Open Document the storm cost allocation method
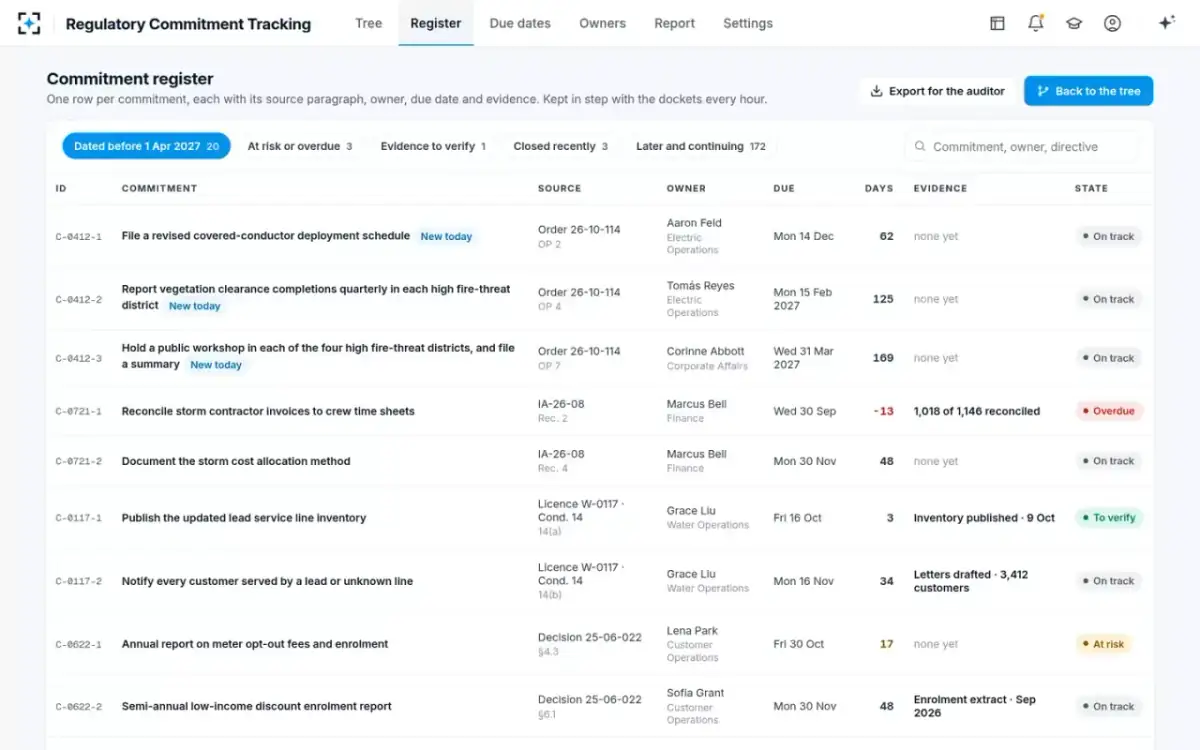The height and width of the screenshot is (750, 1200). [236, 461]
